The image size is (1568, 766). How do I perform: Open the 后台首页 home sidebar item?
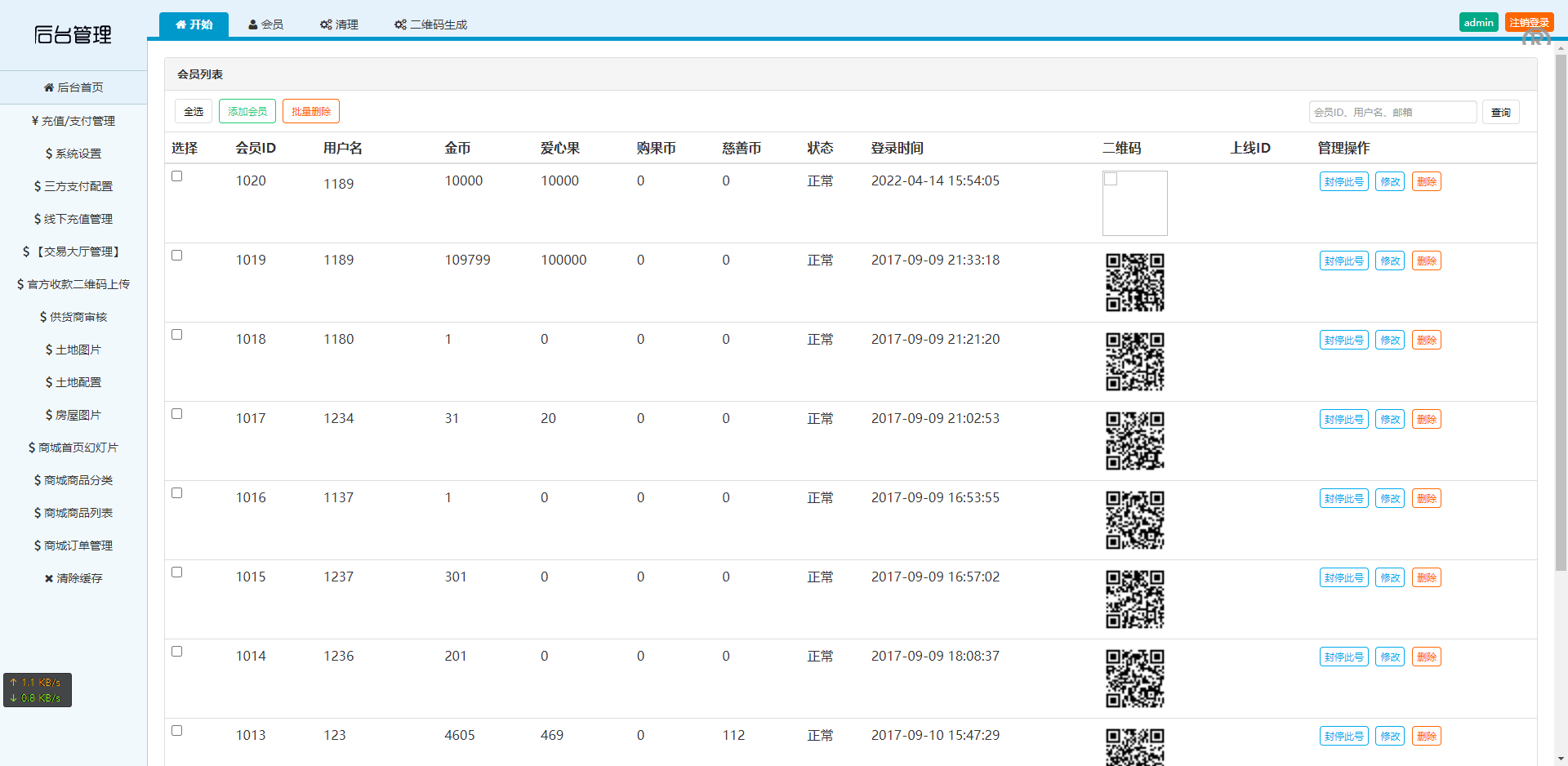(73, 87)
